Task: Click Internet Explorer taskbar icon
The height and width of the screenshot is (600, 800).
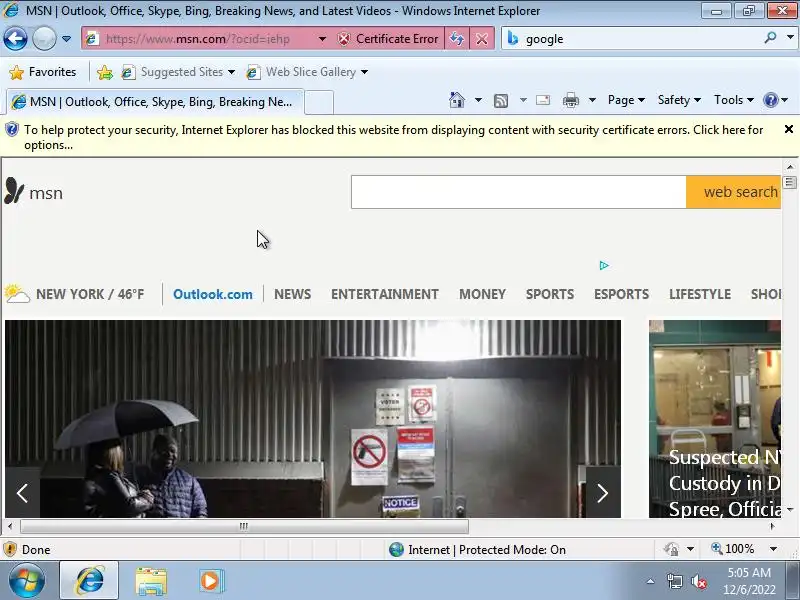Action: (89, 581)
